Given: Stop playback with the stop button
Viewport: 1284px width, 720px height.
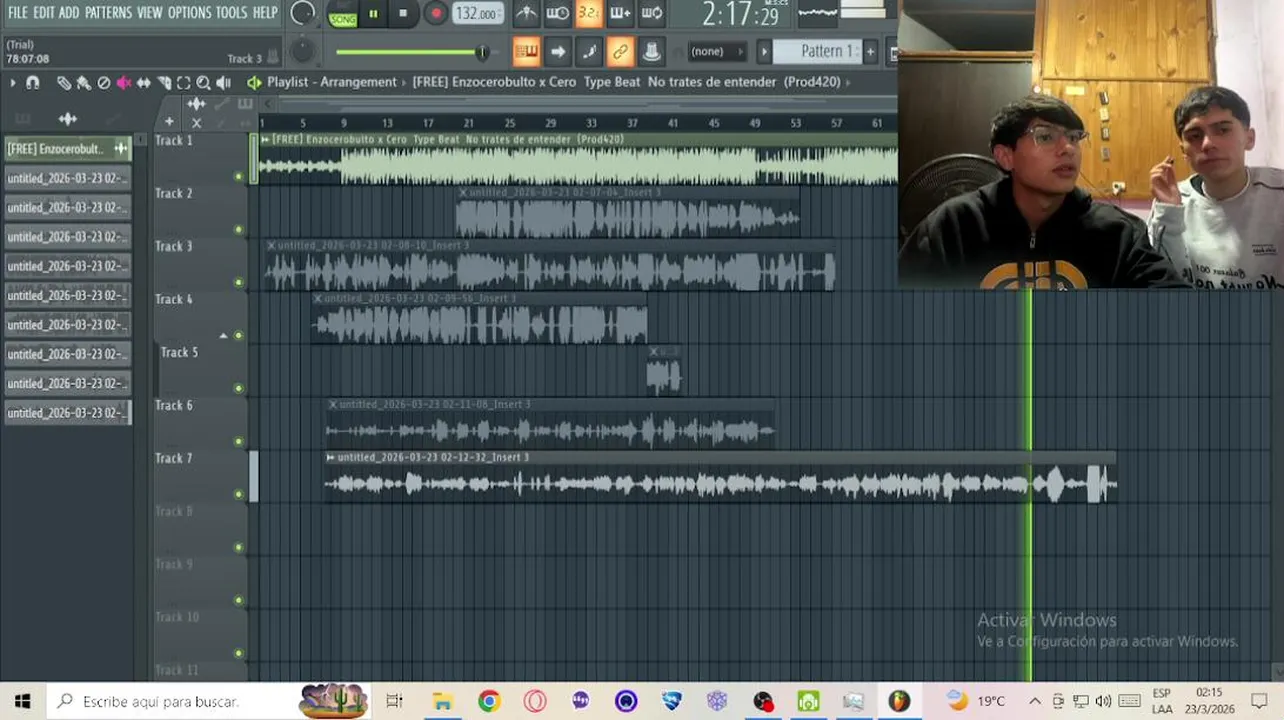Looking at the screenshot, I should tap(403, 14).
